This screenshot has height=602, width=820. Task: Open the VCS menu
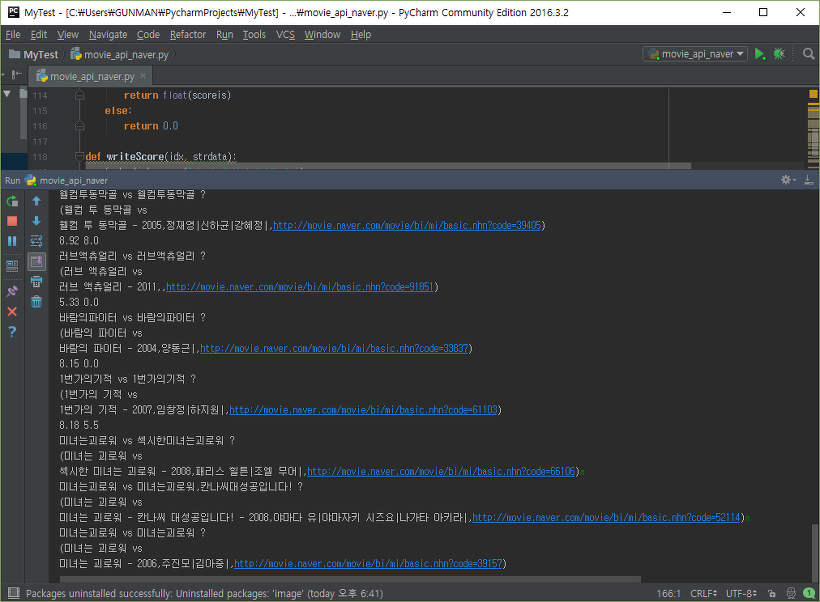[x=287, y=34]
